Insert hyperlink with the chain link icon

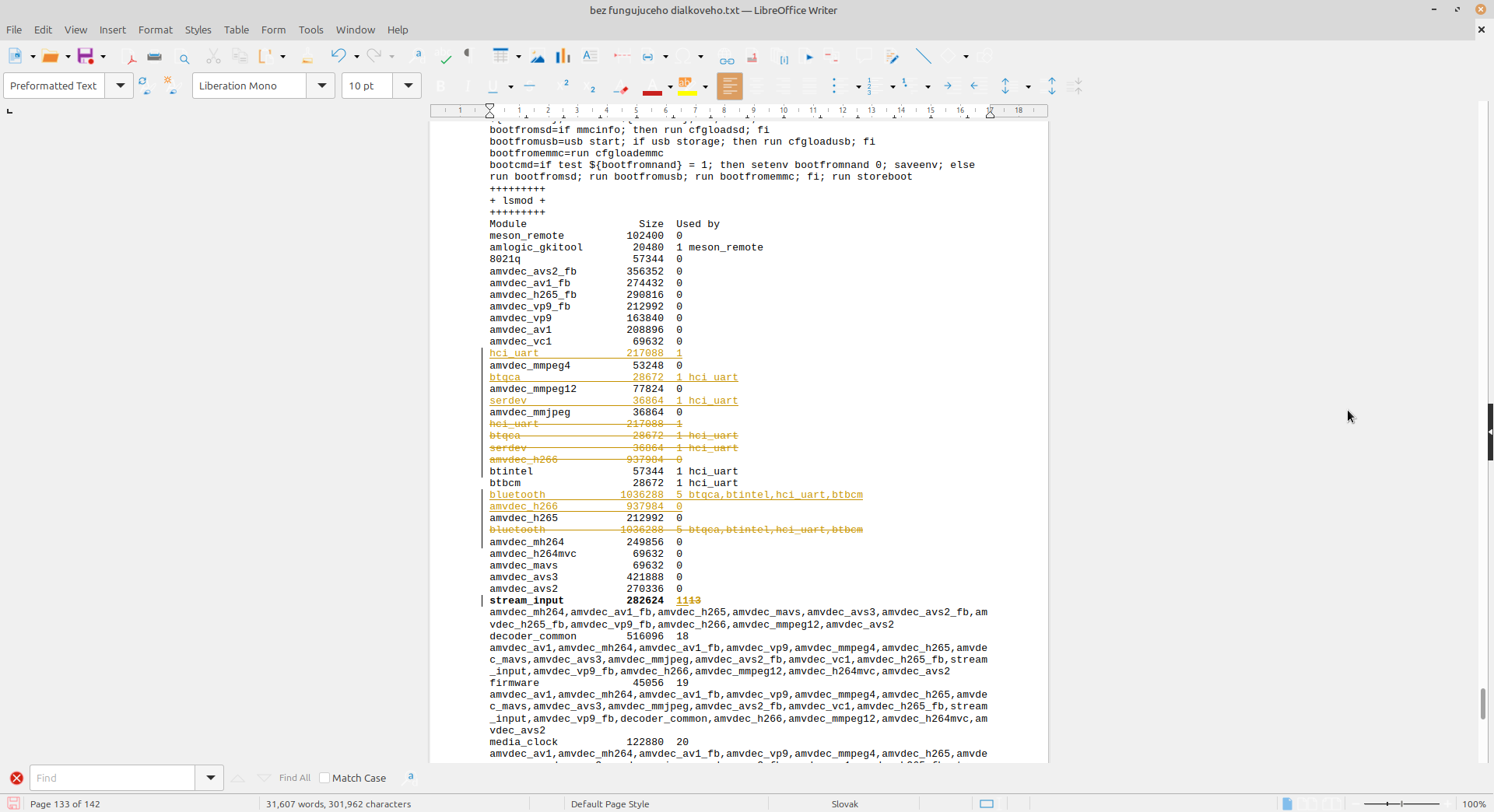coord(726,56)
